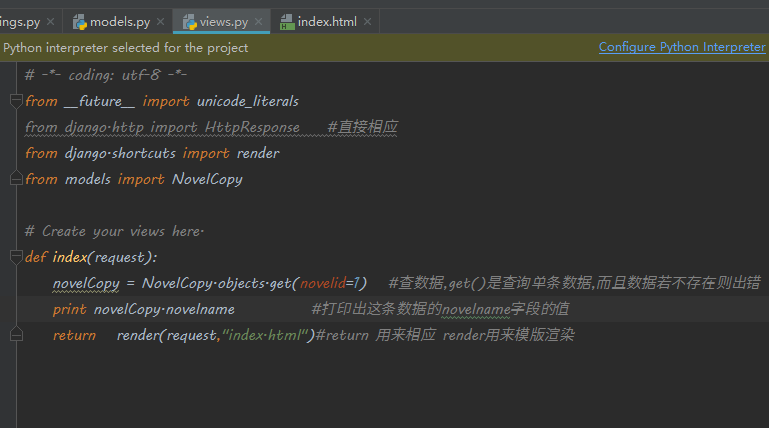Open the index.html tab

pos(326,21)
